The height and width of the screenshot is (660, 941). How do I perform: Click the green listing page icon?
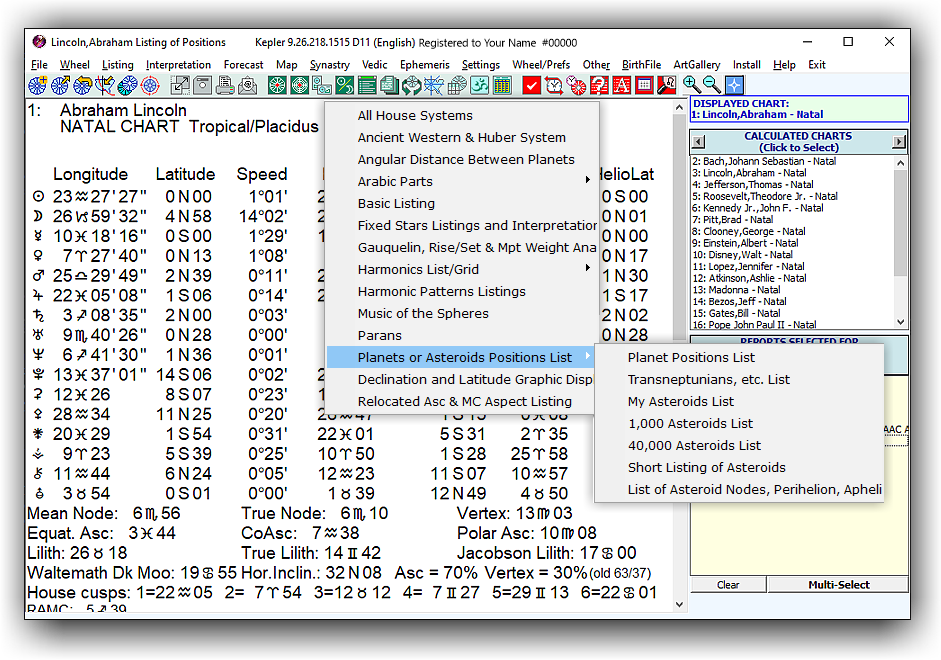tap(367, 86)
